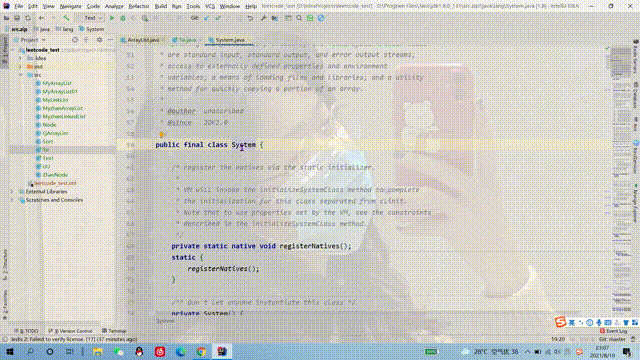Click the blue circular plugin toolbar icon
Image resolution: width=640 pixels, height=360 pixels.
pos(321,18)
